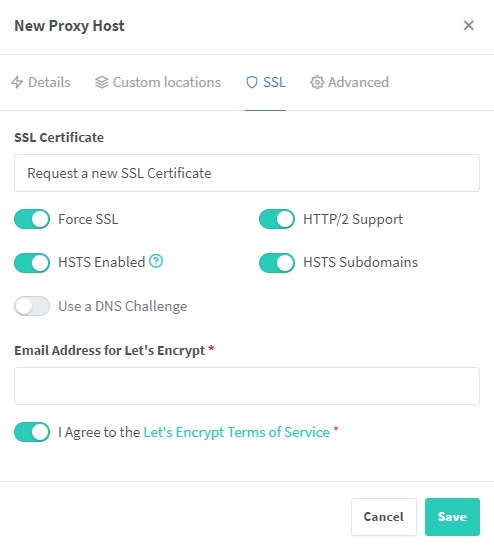
Task: Open the Custom locations tab label
Action: [167, 82]
